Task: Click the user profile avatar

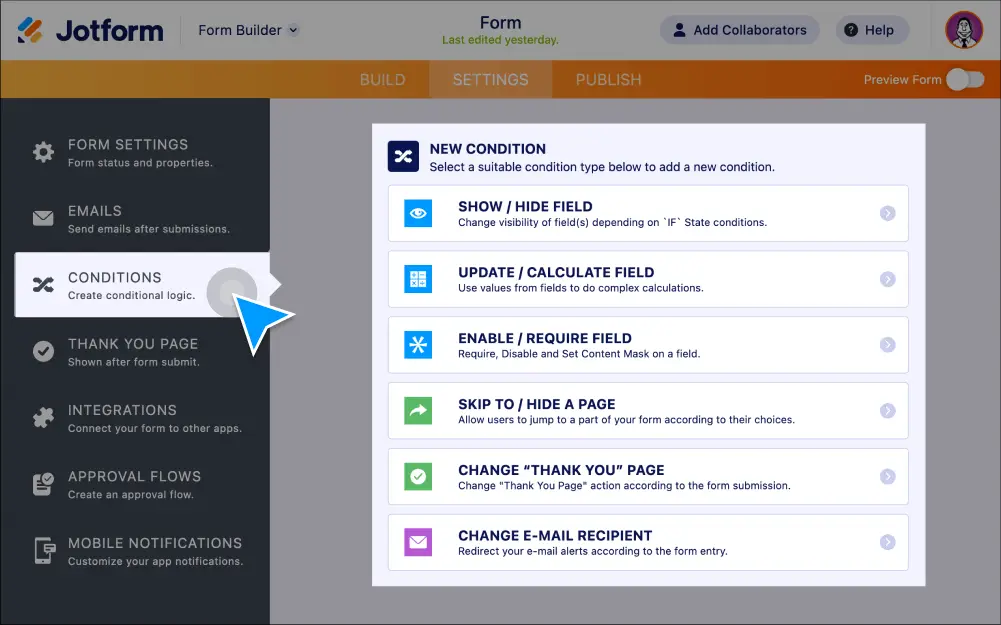Action: click(x=964, y=30)
